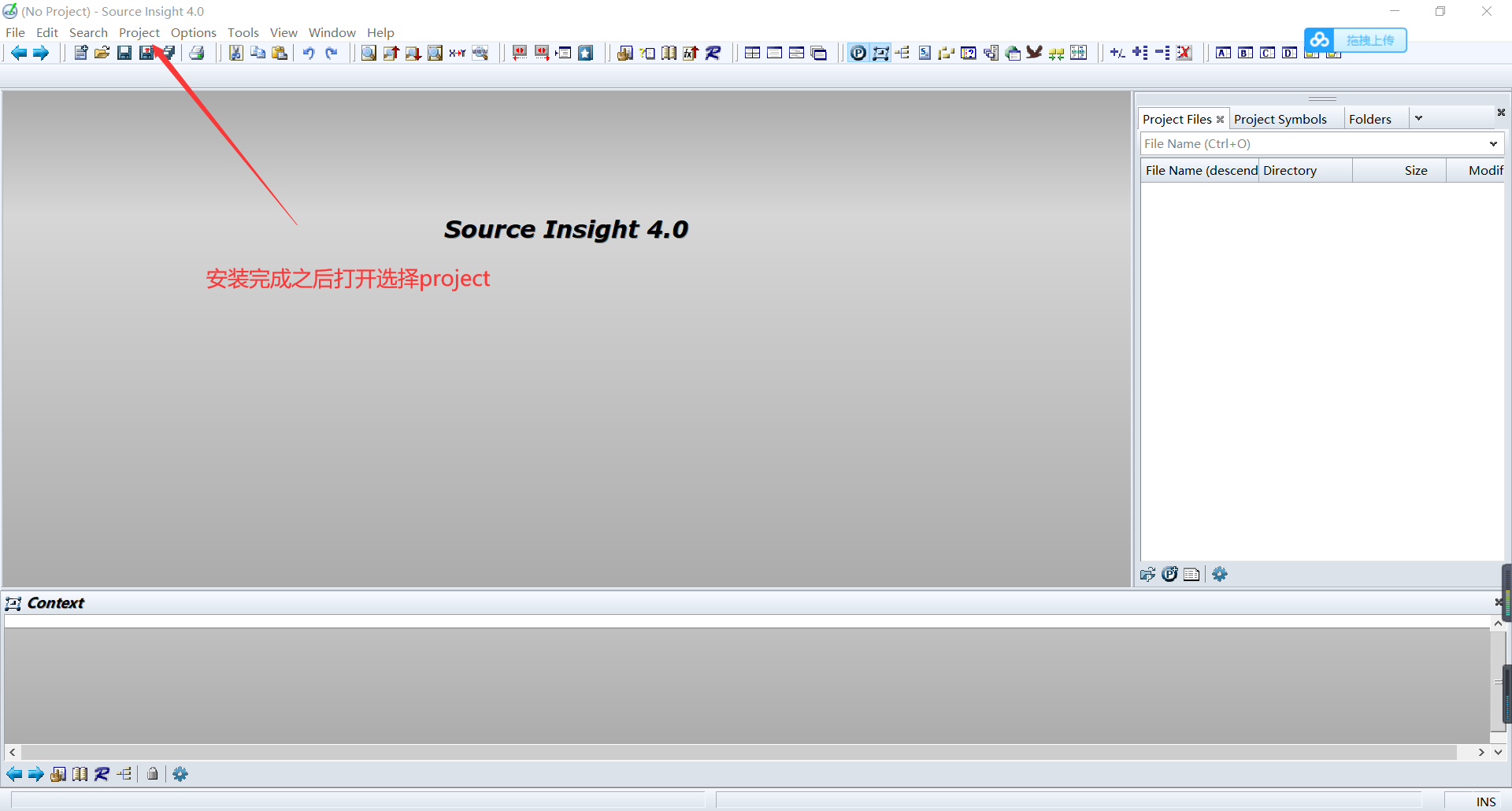Image resolution: width=1512 pixels, height=811 pixels.
Task: Click the Cascade windows icon
Action: click(819, 53)
